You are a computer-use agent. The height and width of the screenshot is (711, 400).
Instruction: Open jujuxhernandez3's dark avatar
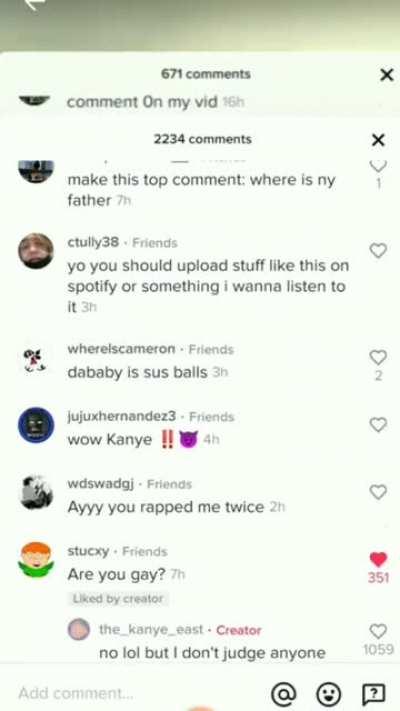[x=36, y=425]
